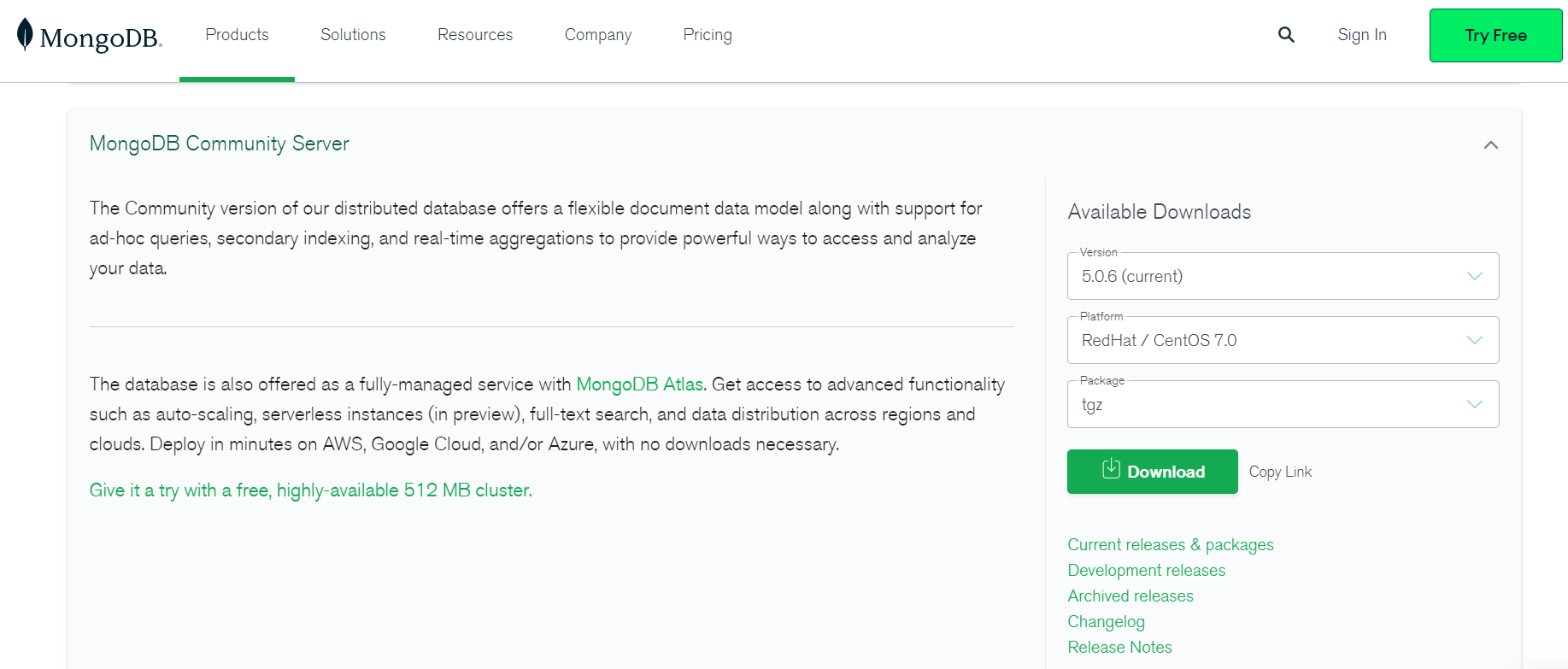1568x669 pixels.
Task: Open the Archived releases link
Action: [x=1130, y=596]
